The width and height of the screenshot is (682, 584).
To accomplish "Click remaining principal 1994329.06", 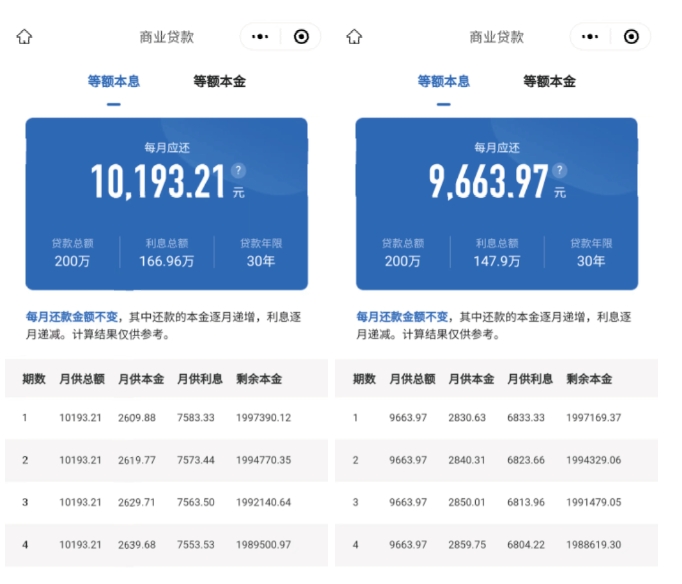I will pyautogui.click(x=594, y=460).
